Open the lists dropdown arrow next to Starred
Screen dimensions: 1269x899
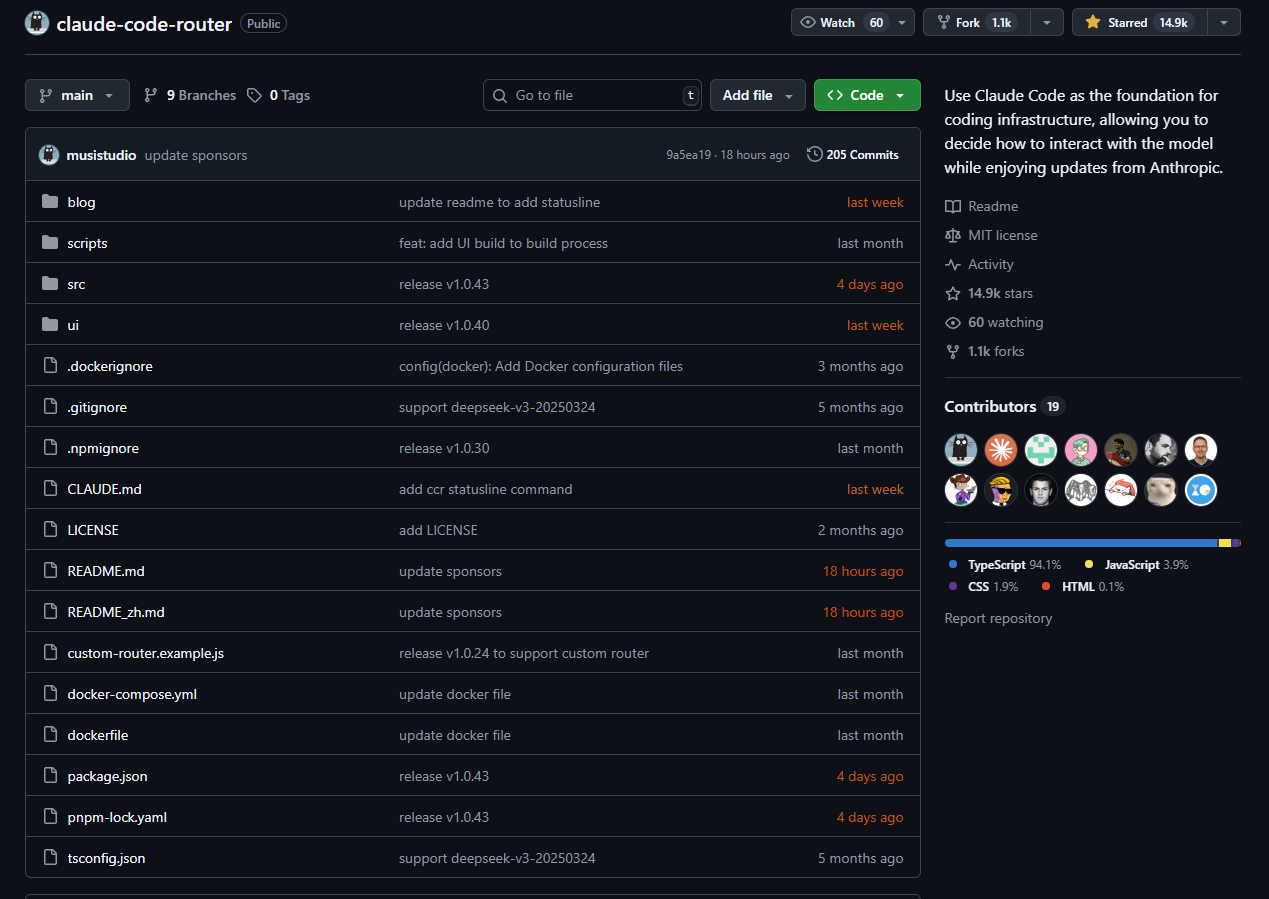tap(1224, 22)
